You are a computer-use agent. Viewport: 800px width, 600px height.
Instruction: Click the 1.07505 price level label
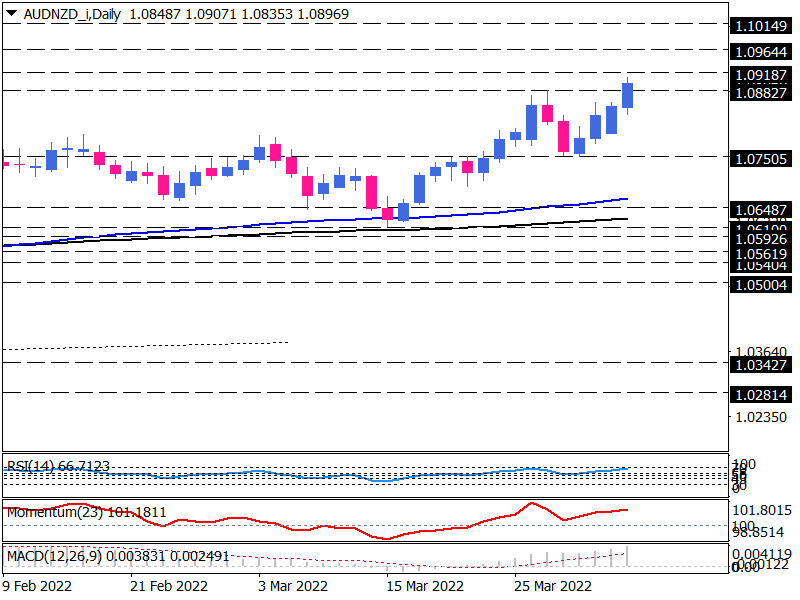(763, 158)
